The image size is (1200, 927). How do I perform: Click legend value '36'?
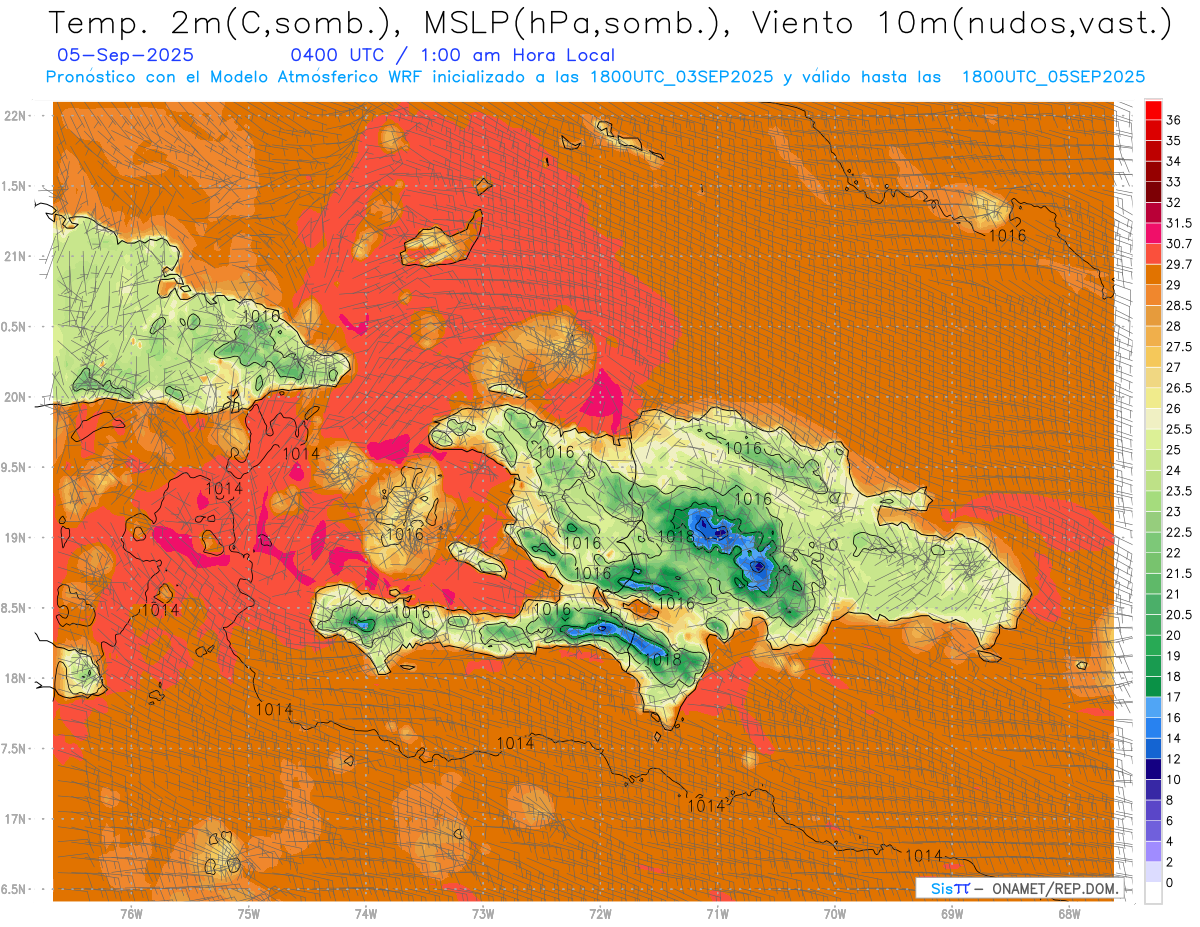point(1173,120)
